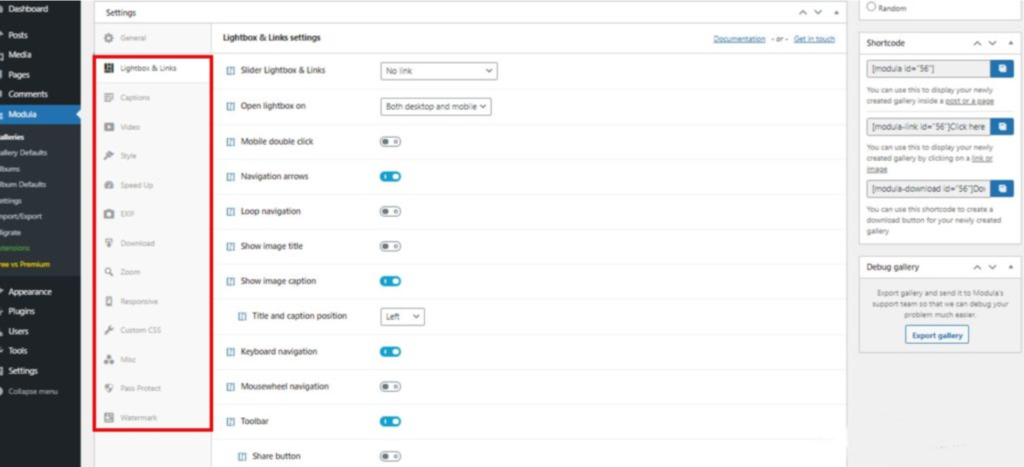Click the copy icon beside the modula id shortcode
1024x467 pixels.
pos(1000,68)
